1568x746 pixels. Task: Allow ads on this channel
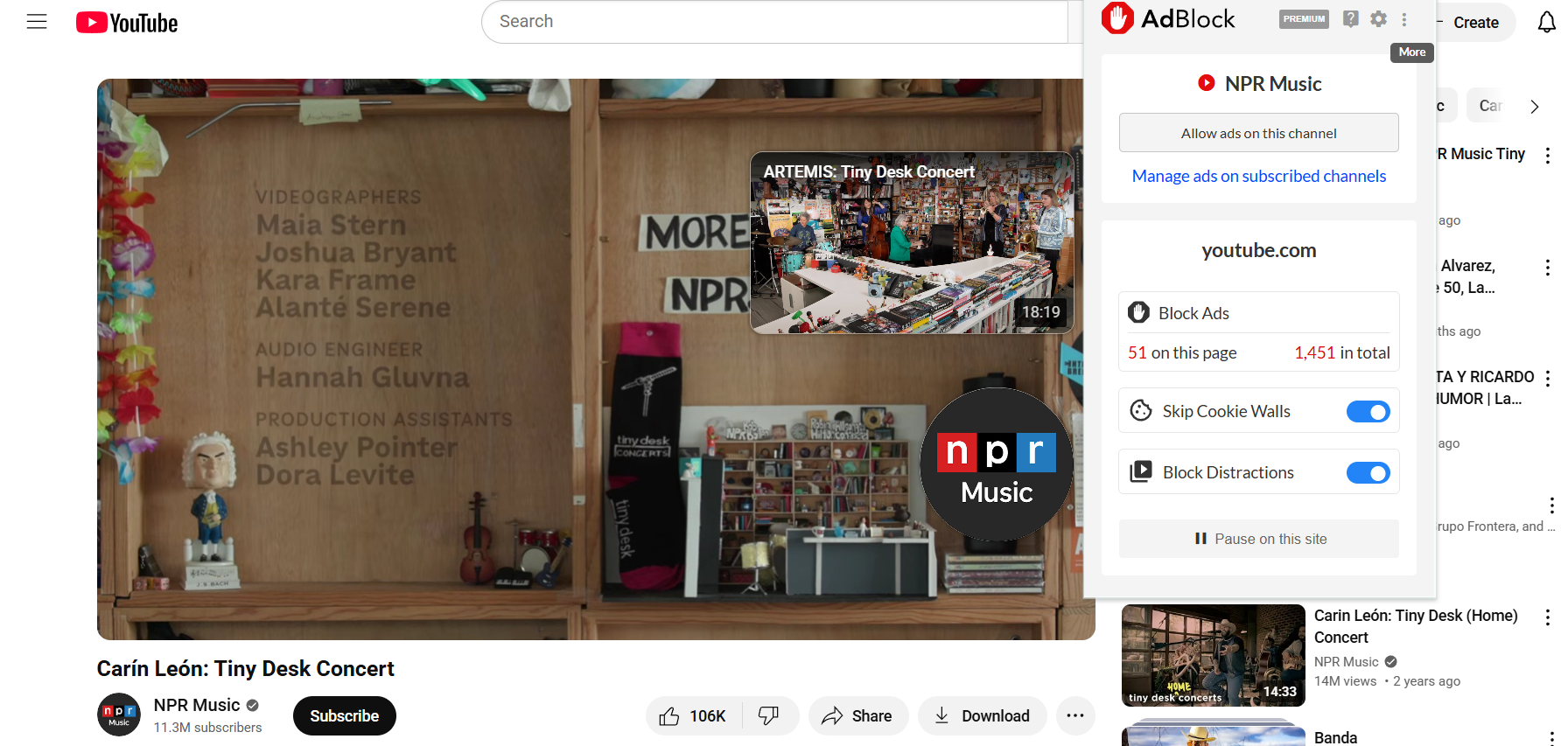pyautogui.click(x=1258, y=133)
